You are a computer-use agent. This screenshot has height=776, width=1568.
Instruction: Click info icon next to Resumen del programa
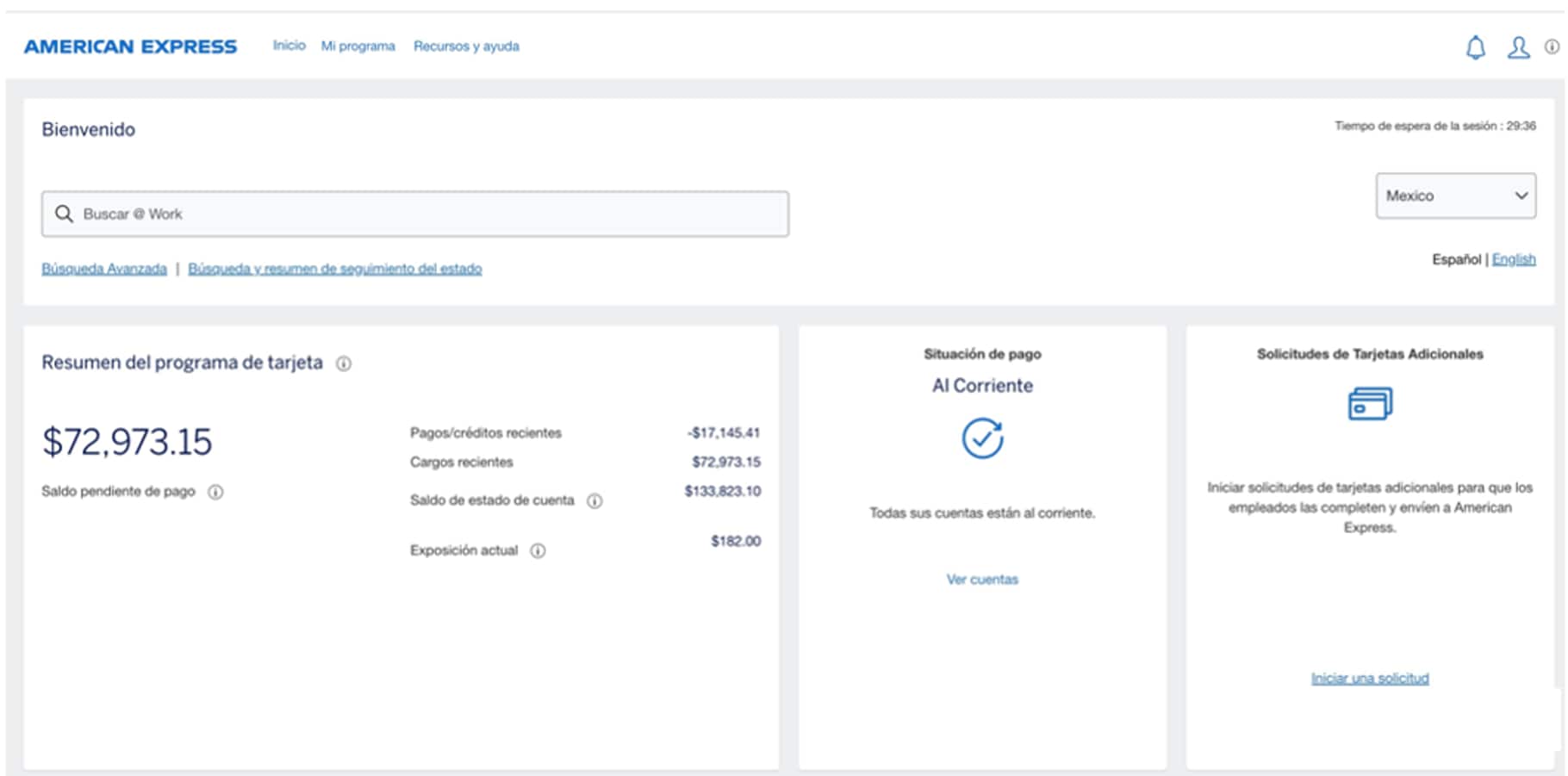344,363
